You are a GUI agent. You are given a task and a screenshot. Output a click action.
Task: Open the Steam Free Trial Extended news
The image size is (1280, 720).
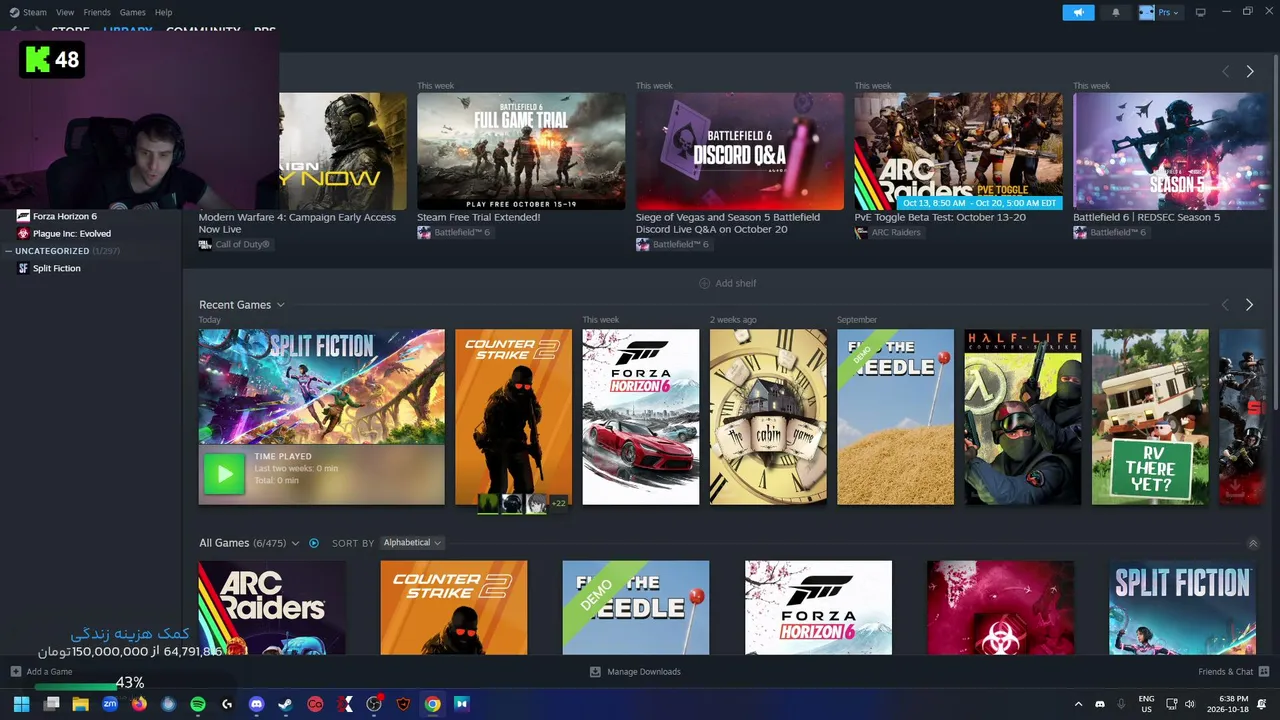tap(521, 150)
